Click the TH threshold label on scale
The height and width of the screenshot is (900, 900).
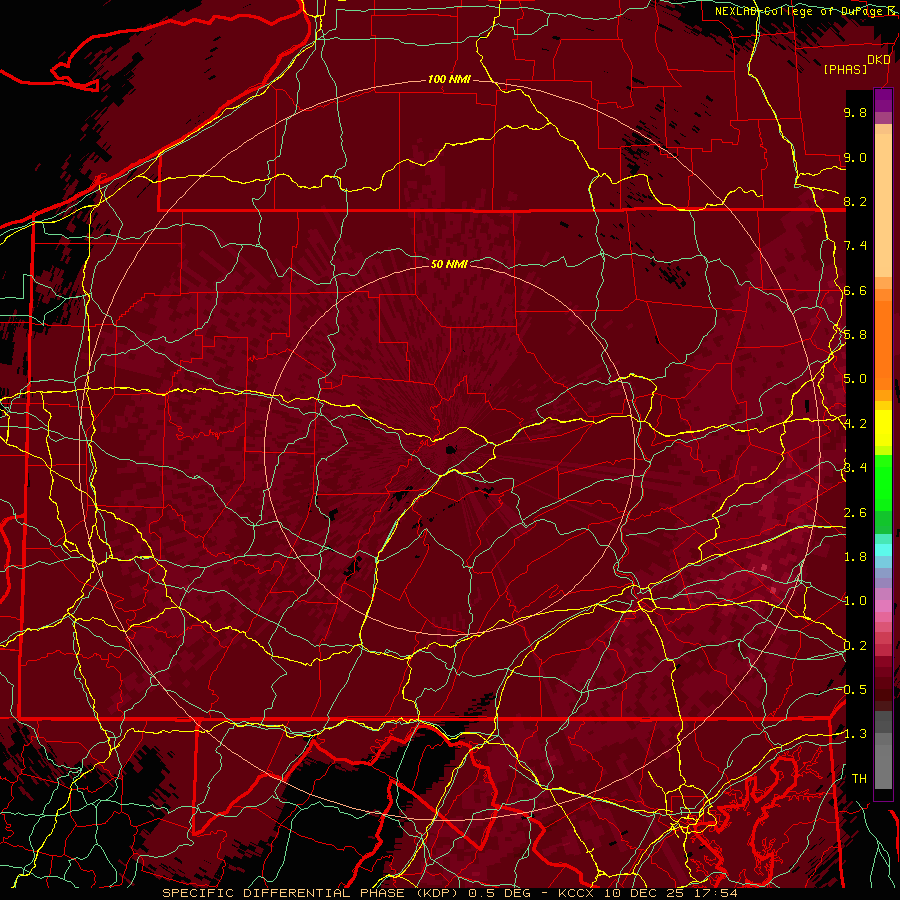pos(859,779)
